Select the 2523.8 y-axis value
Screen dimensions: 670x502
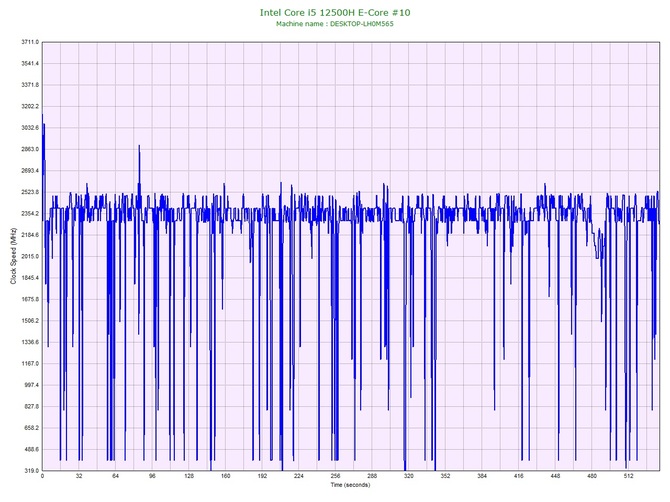click(x=30, y=192)
